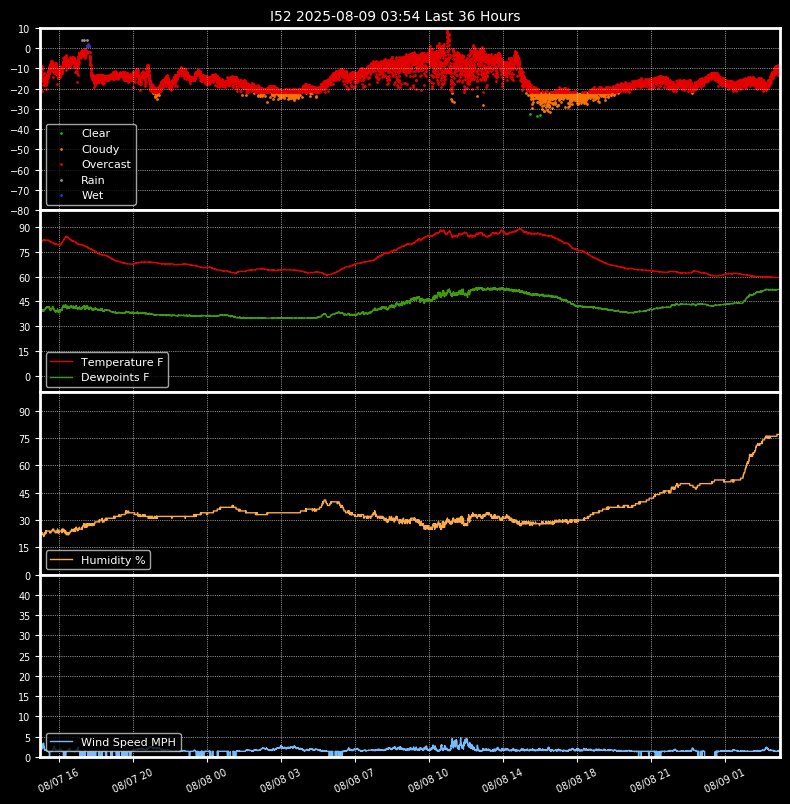This screenshot has height=804, width=790.
Task: Click the blue line sample beside Wind Speed MPH
Action: coord(62,742)
